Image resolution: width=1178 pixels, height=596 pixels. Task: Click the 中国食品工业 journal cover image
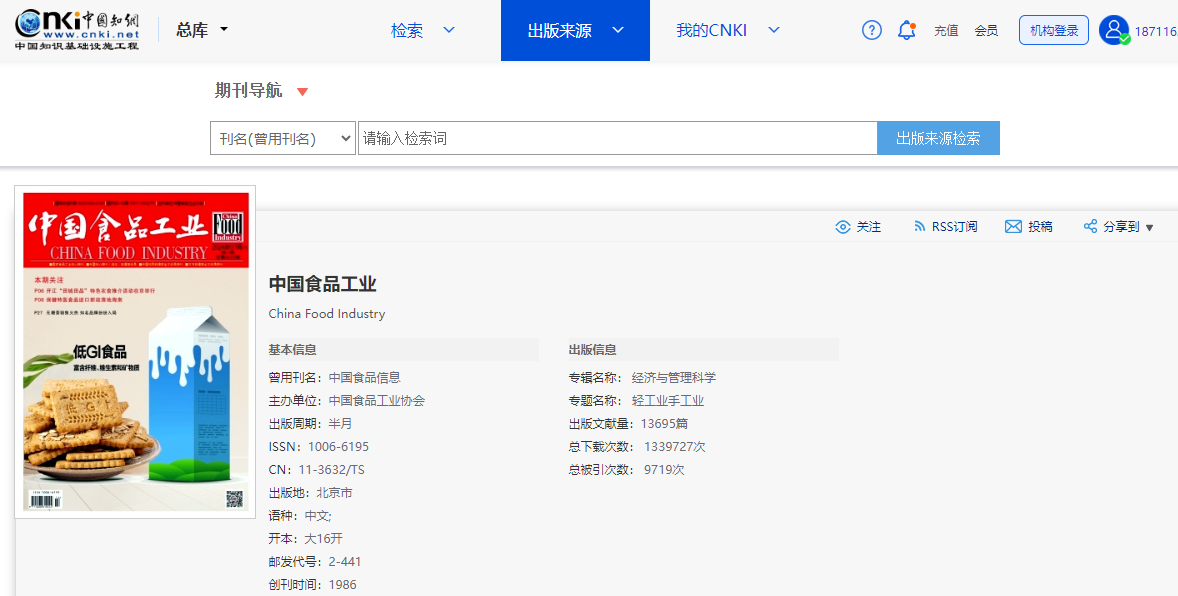click(135, 352)
